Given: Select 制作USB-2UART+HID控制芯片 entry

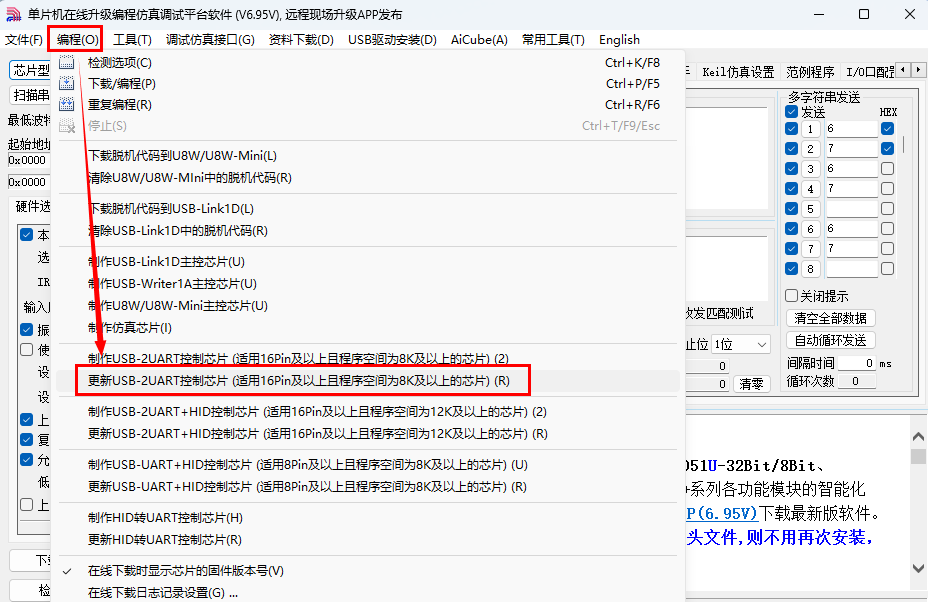Looking at the screenshot, I should pos(368,411).
